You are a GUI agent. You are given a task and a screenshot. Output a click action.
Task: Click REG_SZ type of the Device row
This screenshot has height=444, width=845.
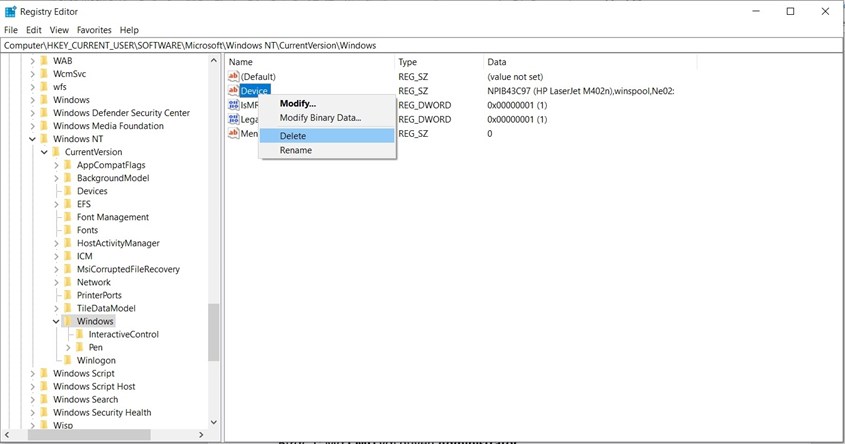[x=413, y=91]
